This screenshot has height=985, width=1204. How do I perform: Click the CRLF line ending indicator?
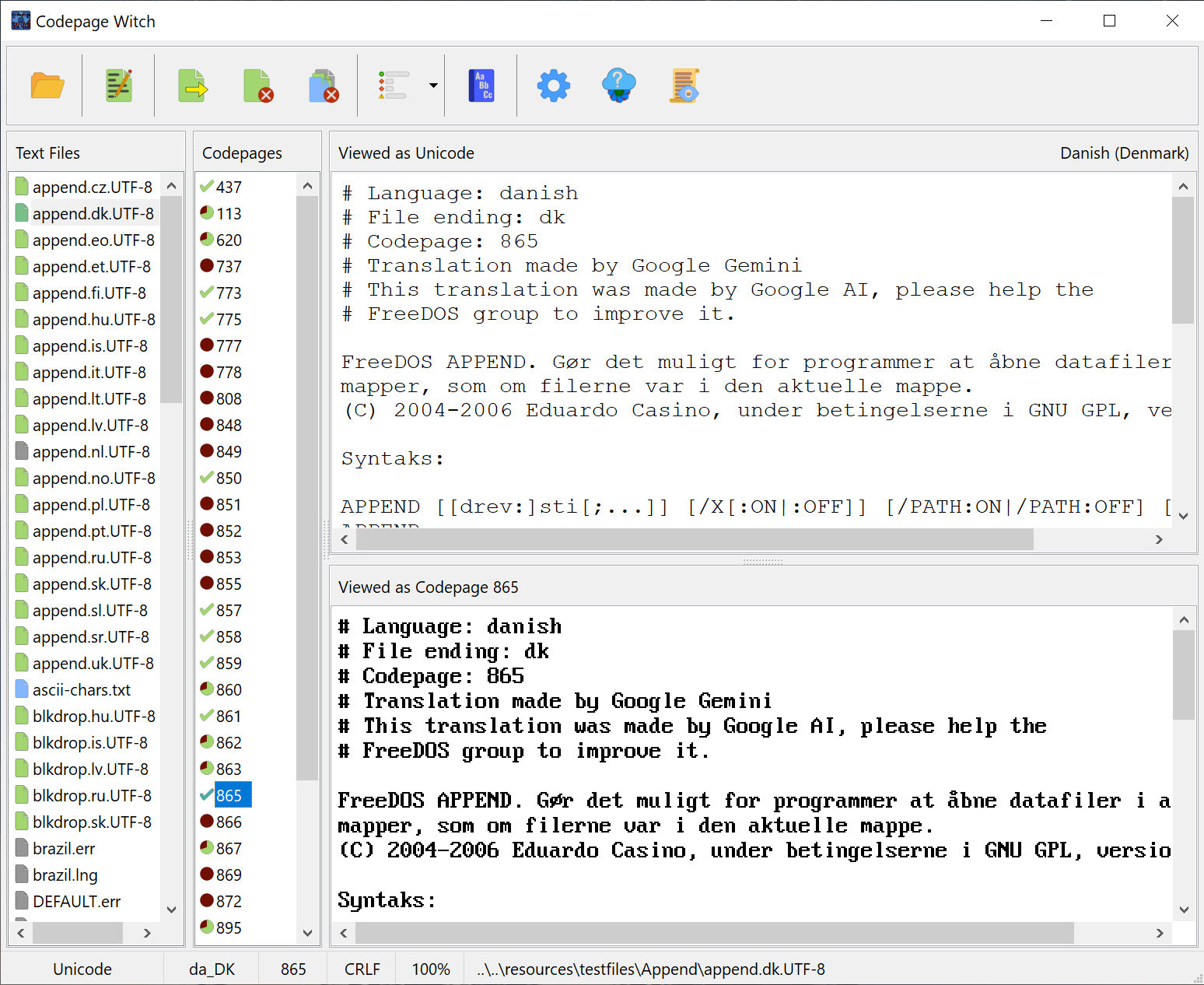(x=362, y=969)
